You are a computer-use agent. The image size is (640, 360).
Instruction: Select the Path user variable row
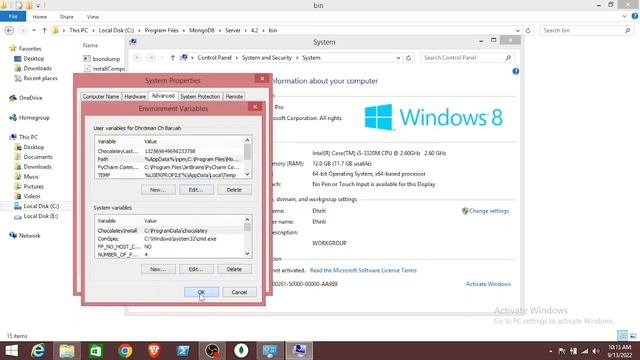pos(169,159)
